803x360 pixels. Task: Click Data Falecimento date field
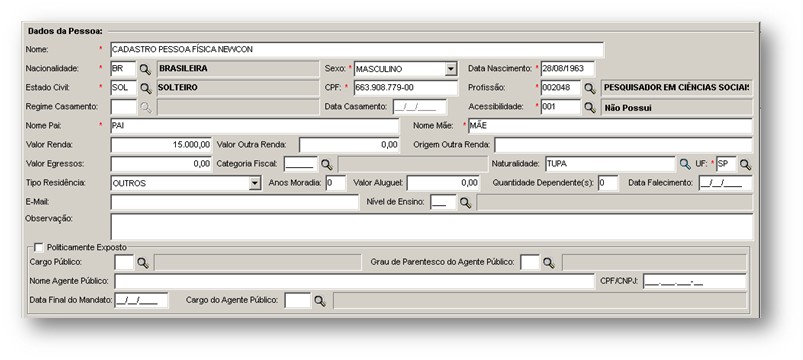point(725,183)
